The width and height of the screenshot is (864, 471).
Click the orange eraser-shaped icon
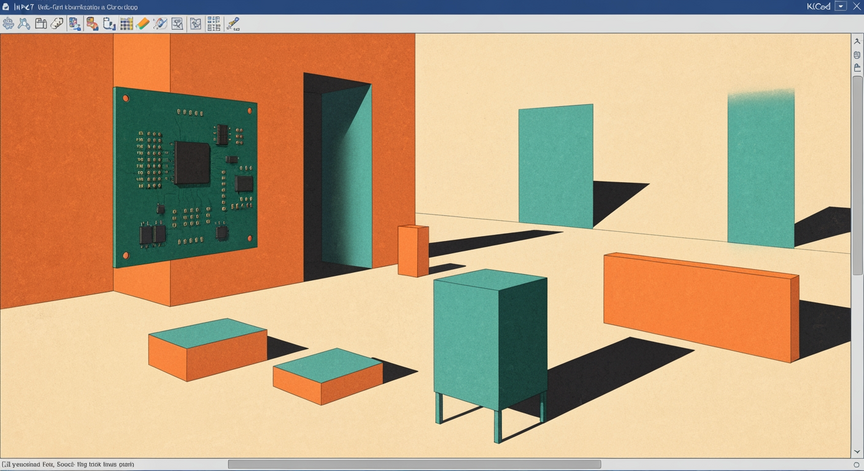(x=143, y=24)
